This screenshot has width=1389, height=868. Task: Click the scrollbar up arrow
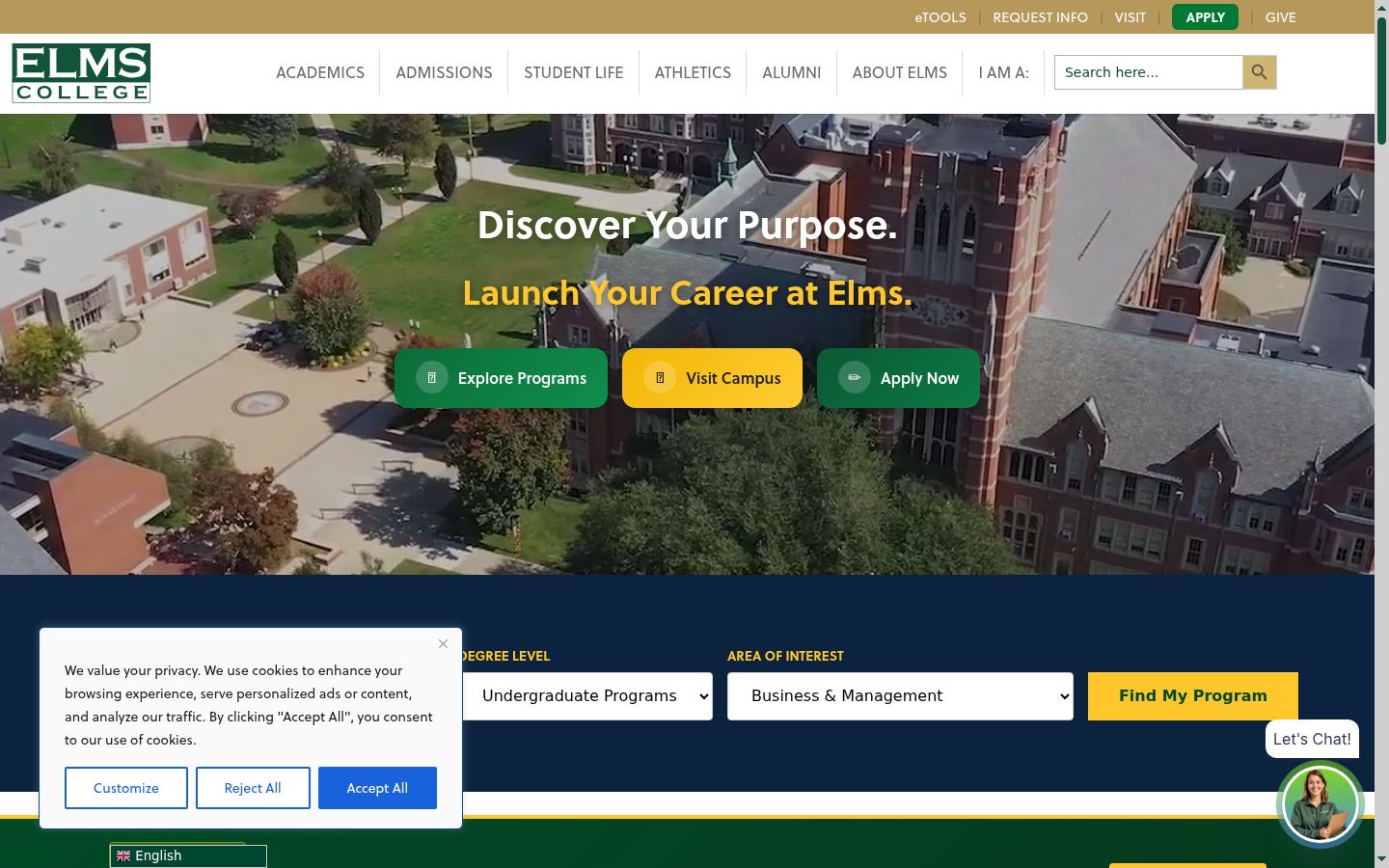[x=1381, y=7]
